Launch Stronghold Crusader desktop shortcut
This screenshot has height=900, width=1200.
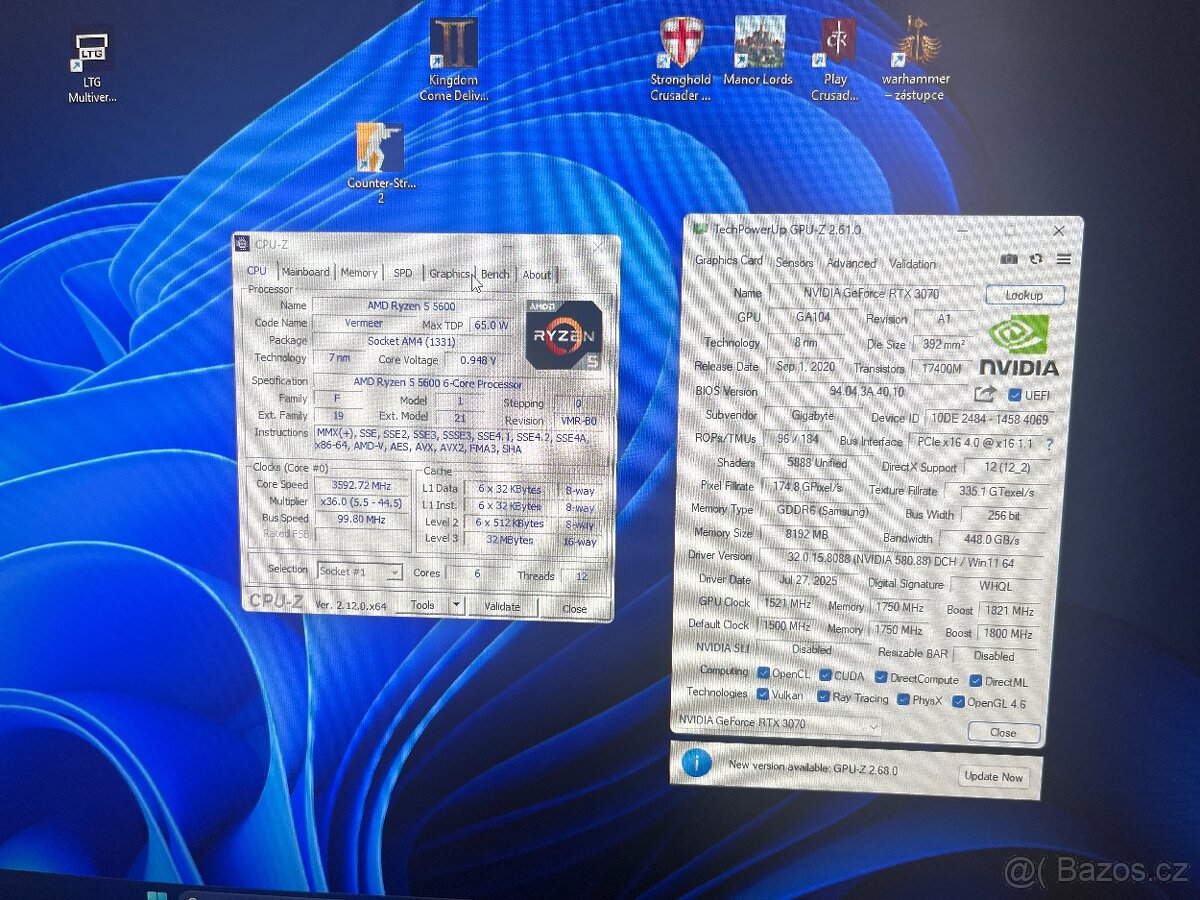click(x=681, y=60)
